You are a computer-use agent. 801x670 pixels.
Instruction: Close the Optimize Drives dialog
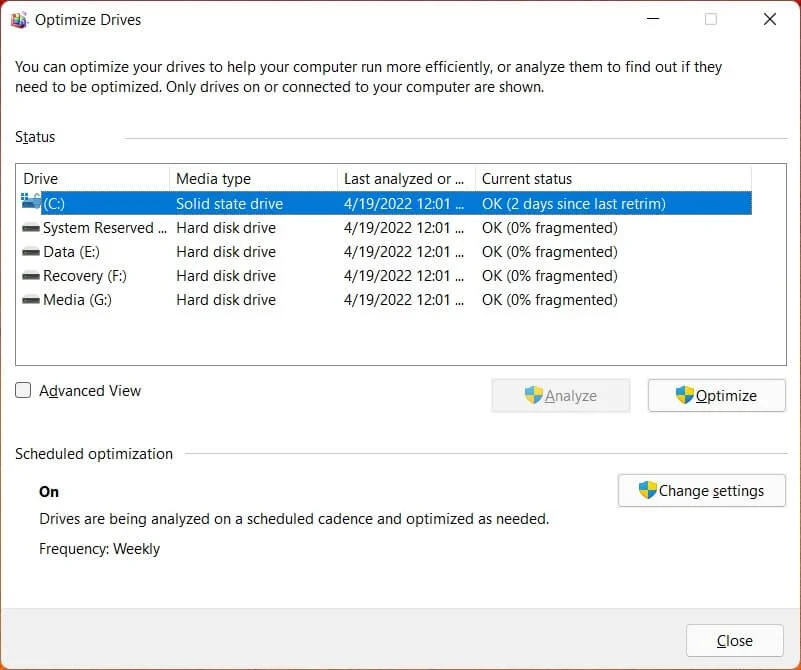pyautogui.click(x=734, y=640)
